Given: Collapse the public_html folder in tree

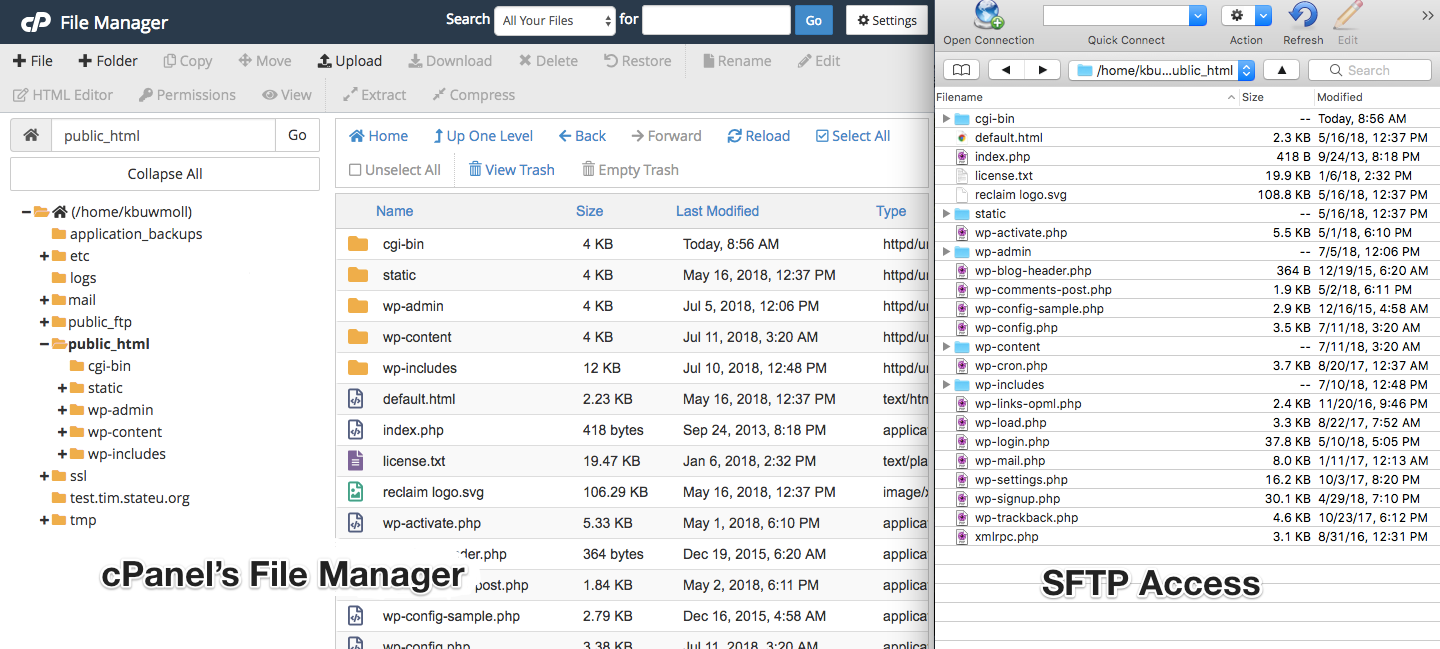Looking at the screenshot, I should point(44,344).
